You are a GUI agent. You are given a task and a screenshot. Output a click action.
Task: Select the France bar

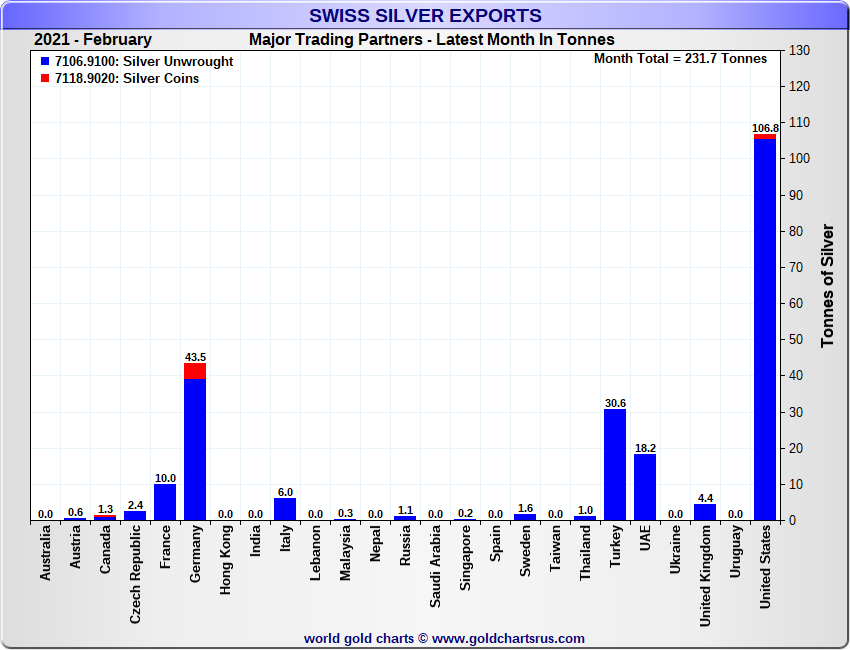pyautogui.click(x=165, y=502)
